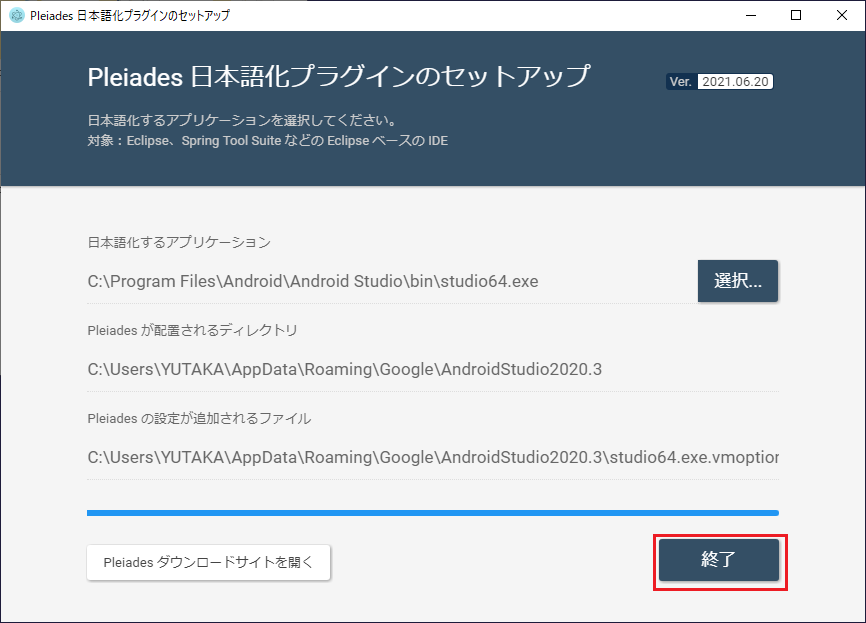Click the Ver. 2021.06.20 version badge
This screenshot has width=866, height=623.
[x=719, y=82]
